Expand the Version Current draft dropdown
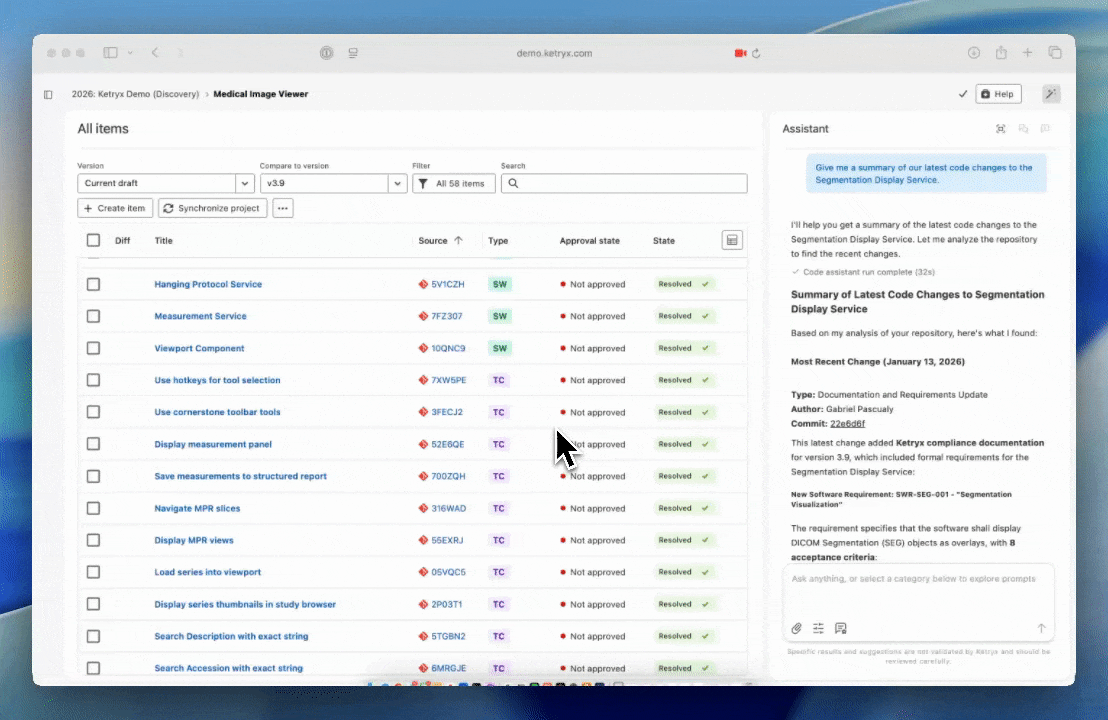This screenshot has width=1108, height=720. click(166, 184)
